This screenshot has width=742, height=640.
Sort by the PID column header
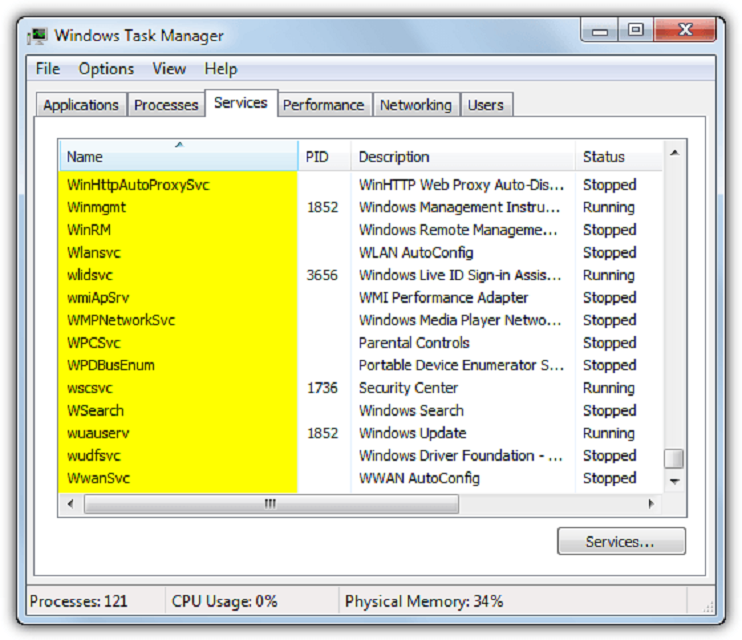pyautogui.click(x=325, y=156)
